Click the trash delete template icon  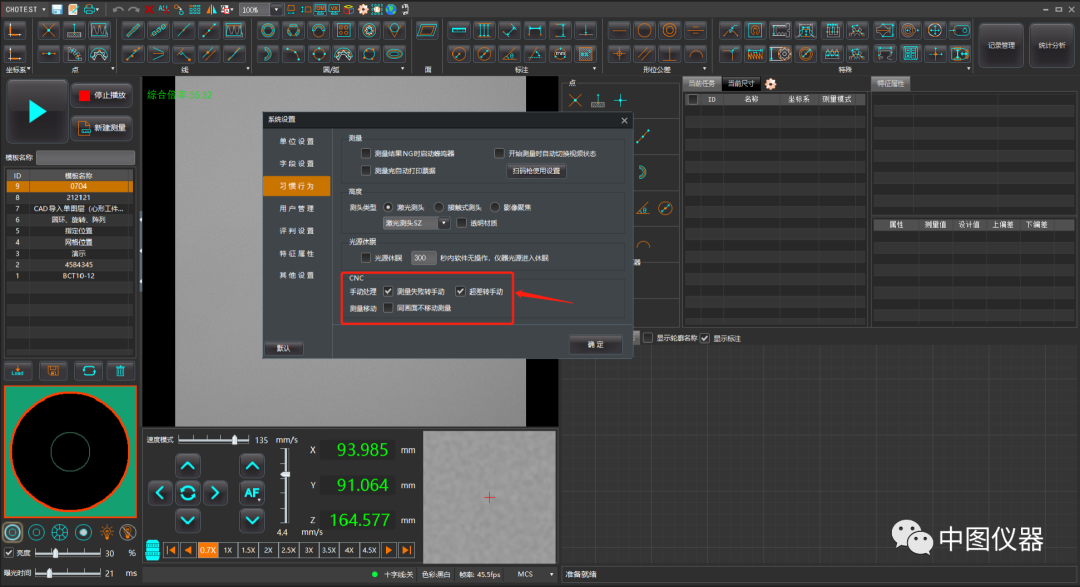120,371
